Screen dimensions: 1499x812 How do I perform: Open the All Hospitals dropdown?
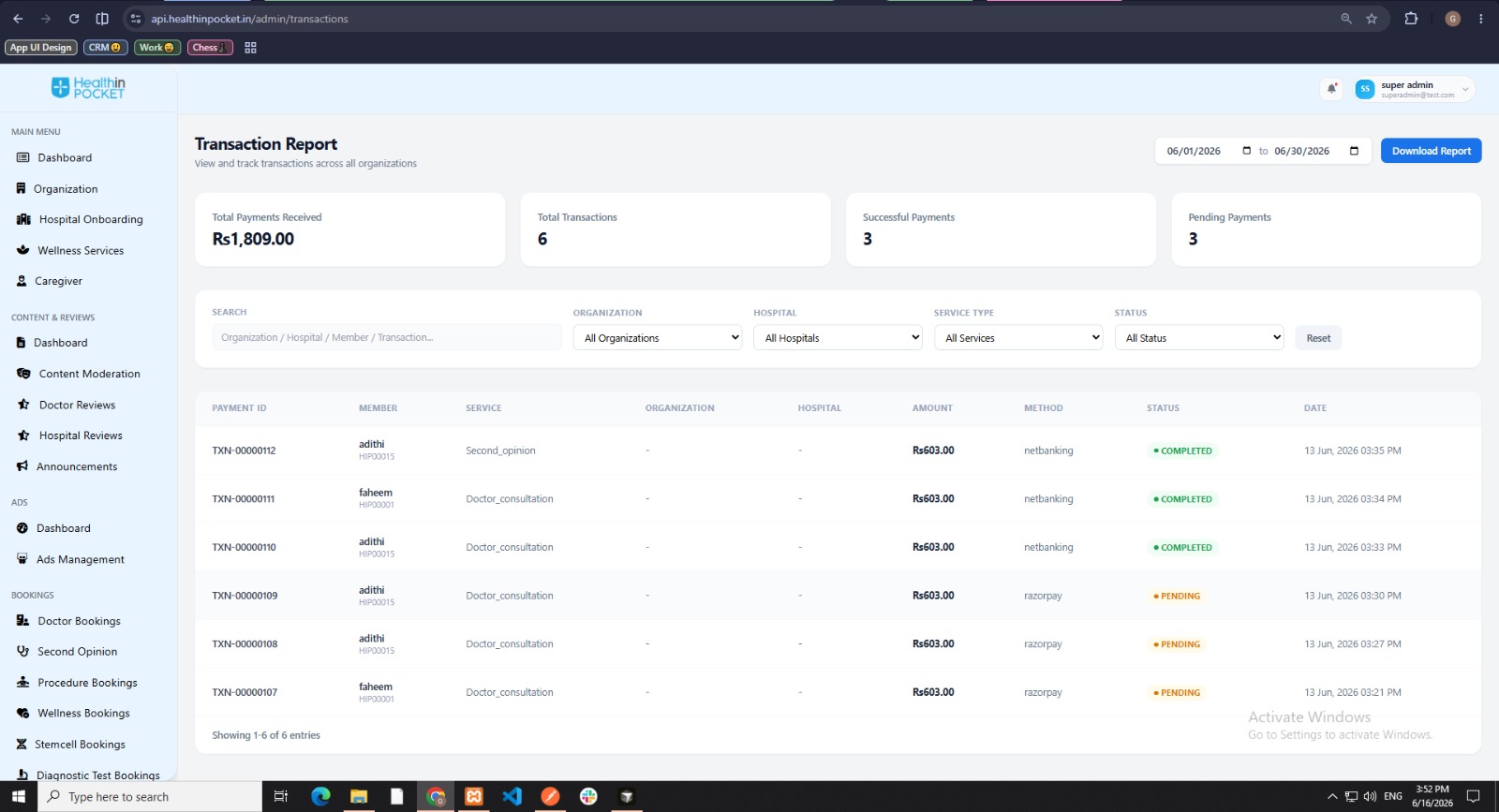click(x=838, y=338)
